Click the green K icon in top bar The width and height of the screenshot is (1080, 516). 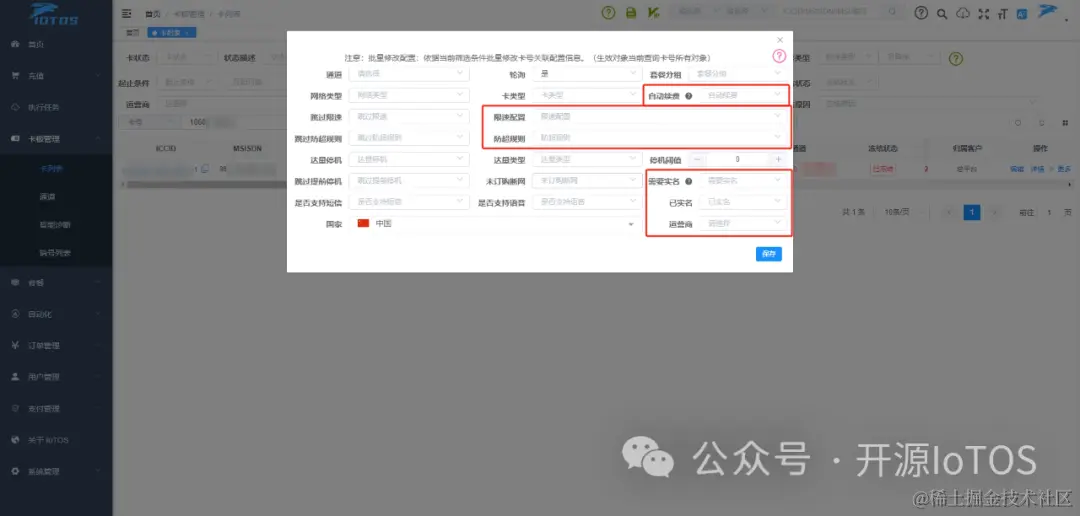(652, 13)
